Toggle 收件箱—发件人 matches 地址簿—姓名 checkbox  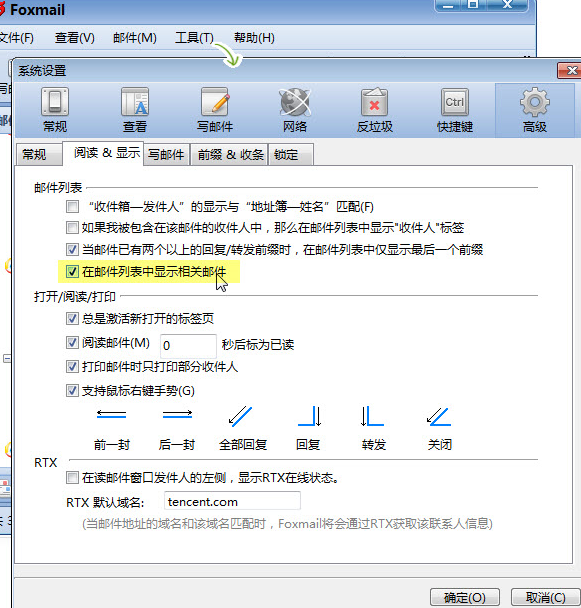[x=72, y=206]
